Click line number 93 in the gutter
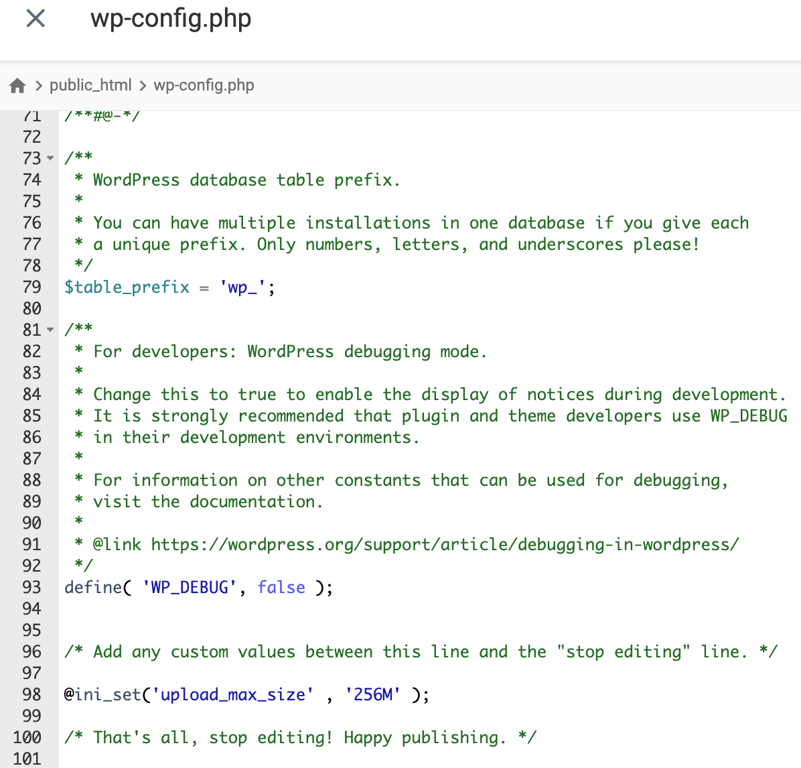Viewport: 801px width, 768px height. (31, 587)
